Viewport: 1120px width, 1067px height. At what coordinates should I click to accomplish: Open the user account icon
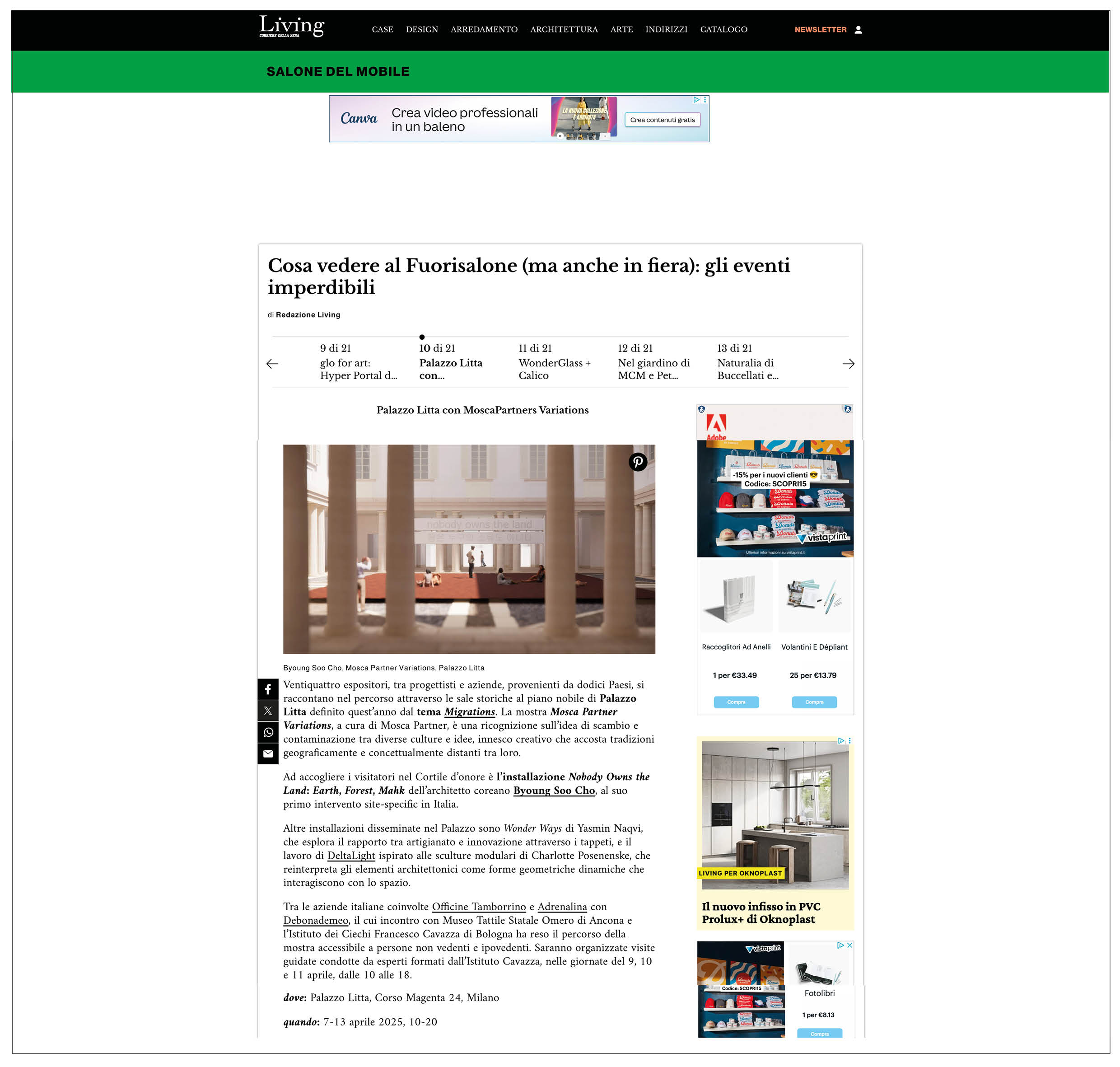(859, 29)
